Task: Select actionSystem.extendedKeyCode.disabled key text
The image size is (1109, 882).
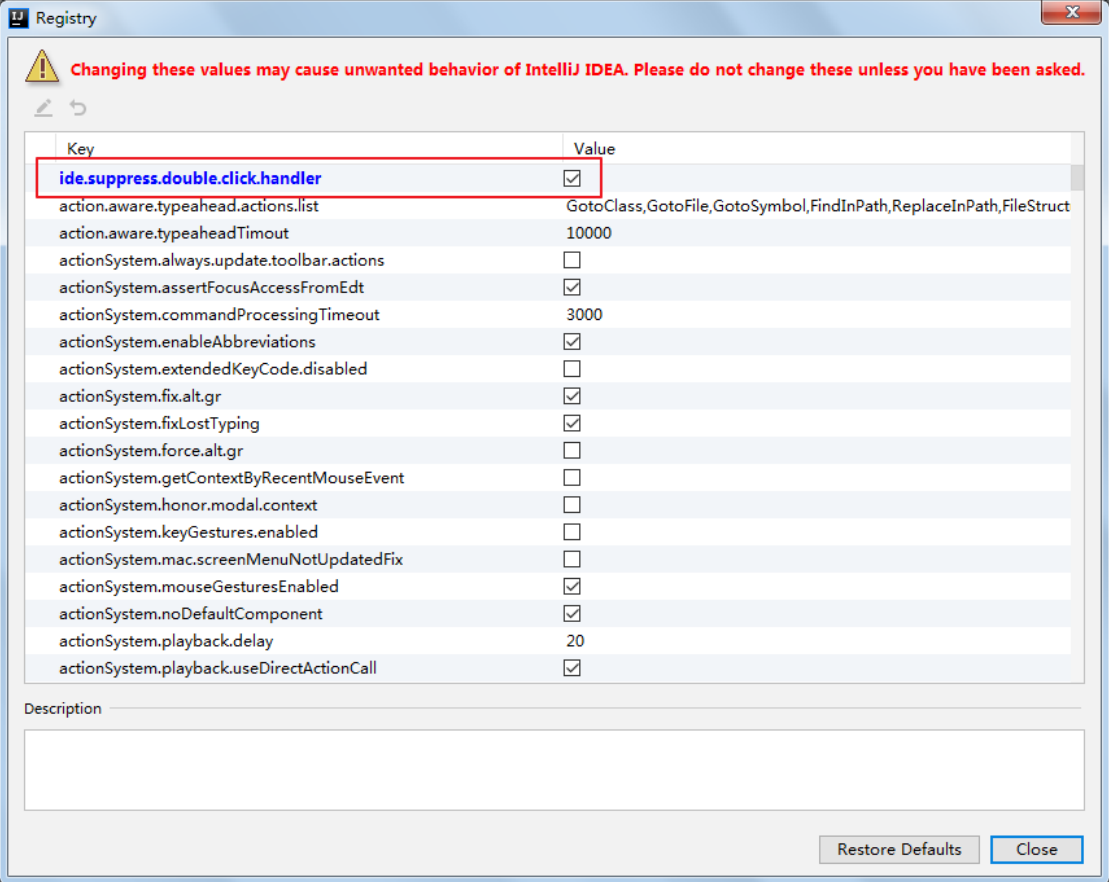Action: pyautogui.click(x=213, y=369)
